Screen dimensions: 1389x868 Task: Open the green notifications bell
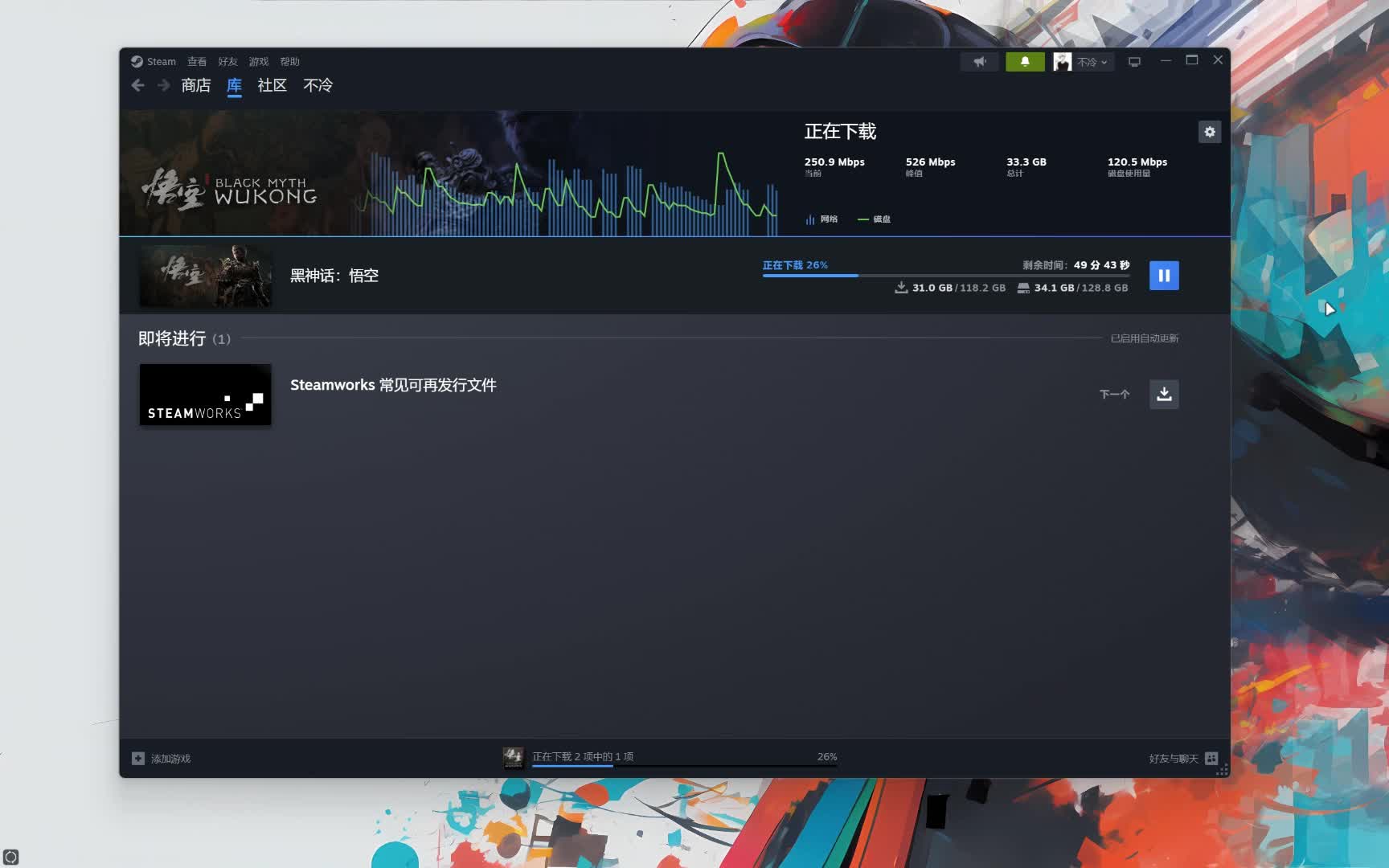click(x=1025, y=62)
